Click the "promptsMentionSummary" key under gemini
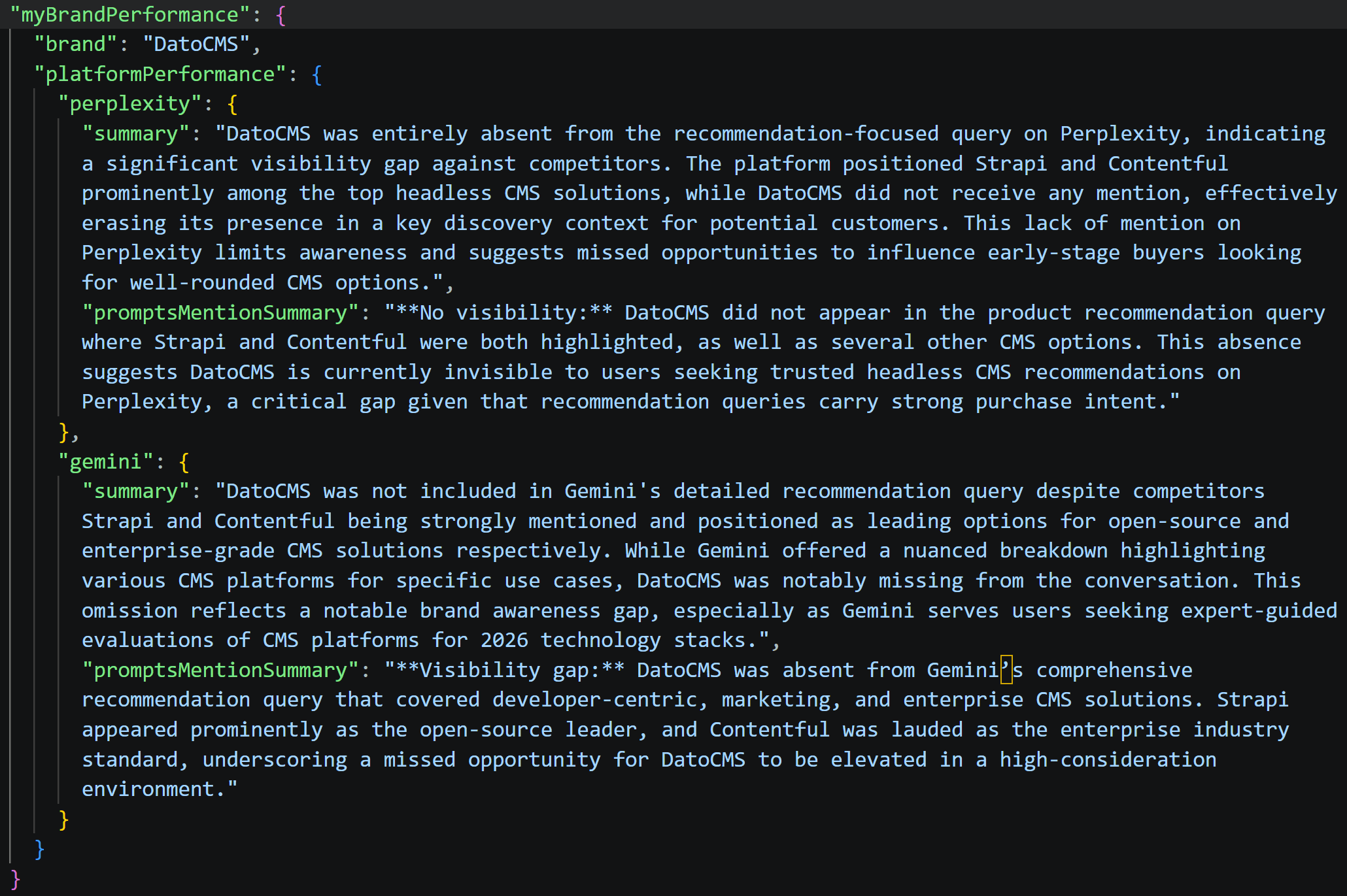 point(220,670)
